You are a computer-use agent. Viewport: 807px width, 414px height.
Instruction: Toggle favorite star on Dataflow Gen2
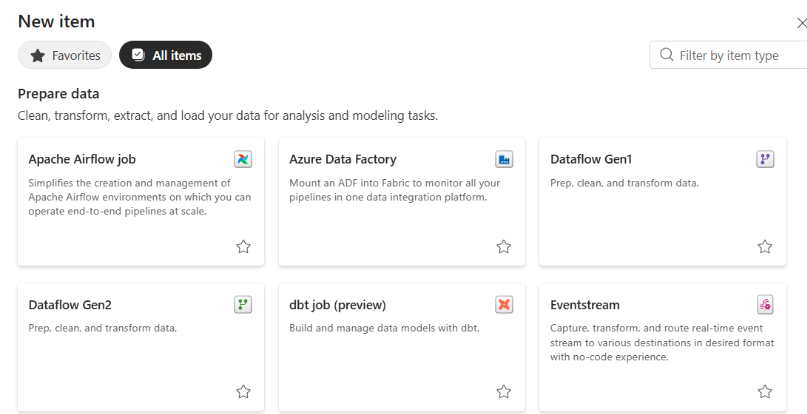click(243, 391)
